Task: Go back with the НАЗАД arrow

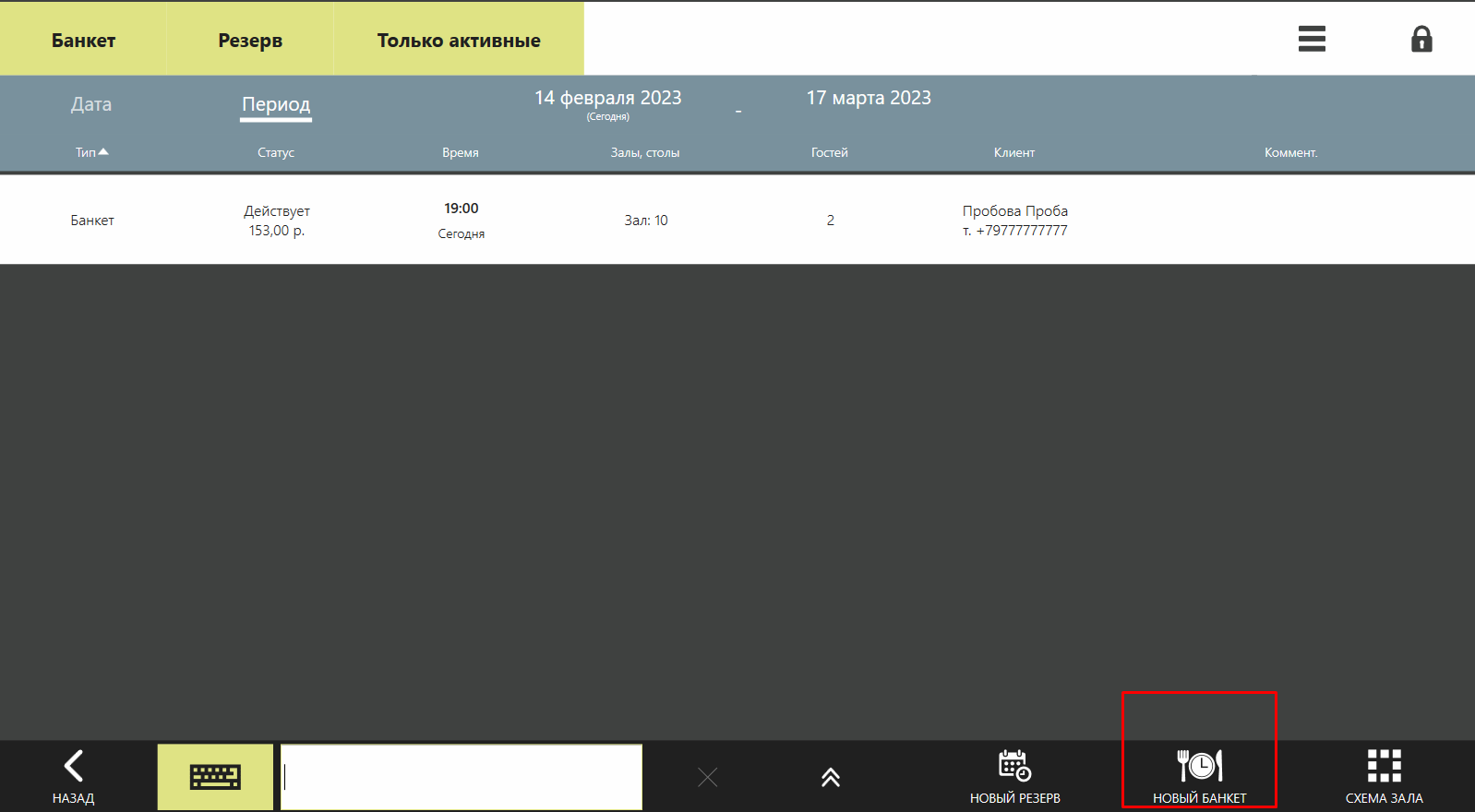Action: click(74, 777)
